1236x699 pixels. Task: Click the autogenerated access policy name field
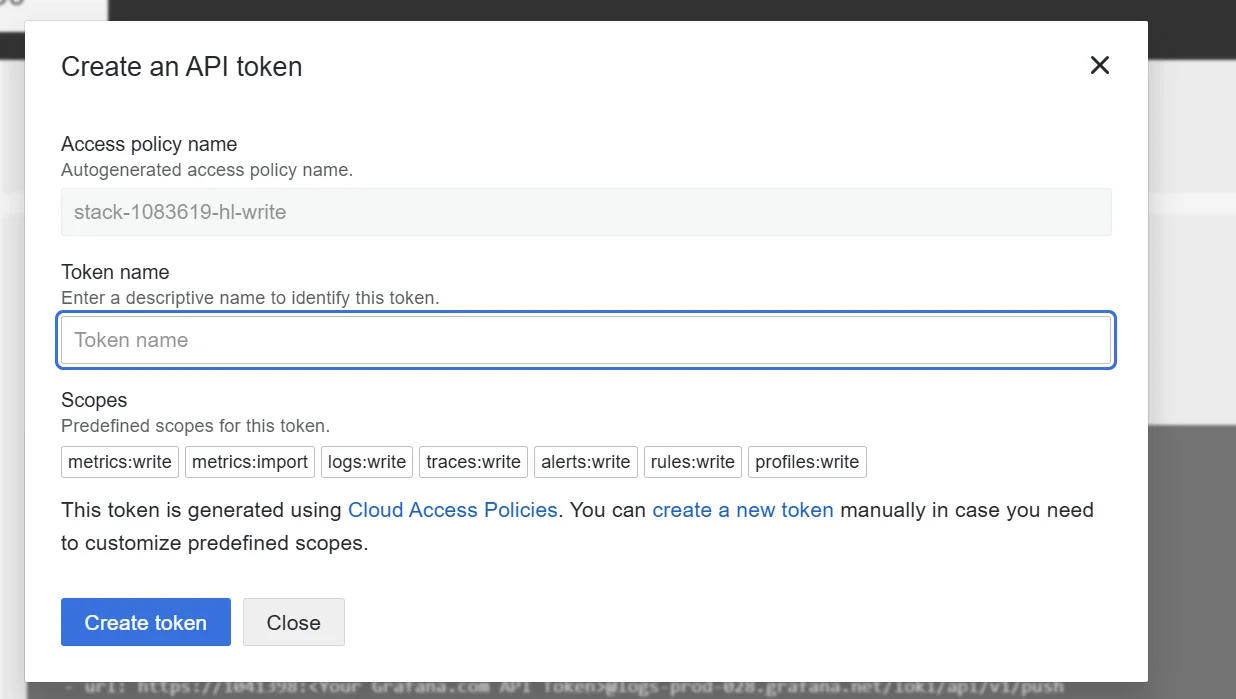click(585, 212)
